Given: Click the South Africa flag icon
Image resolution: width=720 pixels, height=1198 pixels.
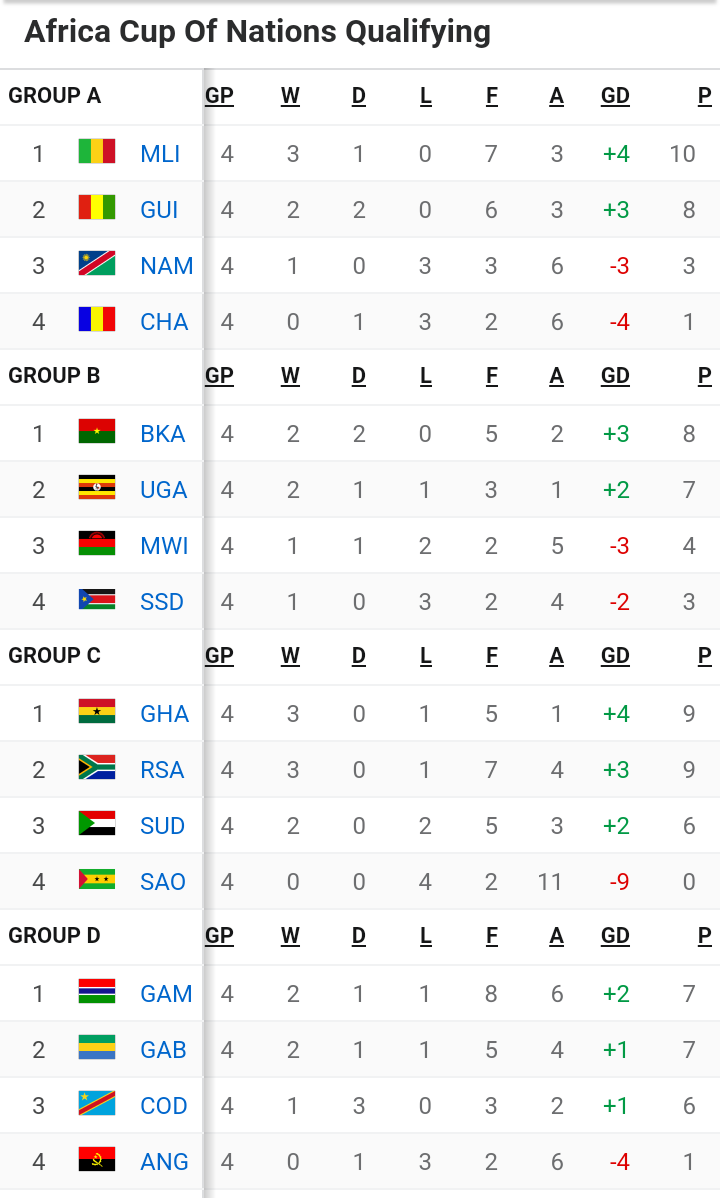Looking at the screenshot, I should 97,768.
